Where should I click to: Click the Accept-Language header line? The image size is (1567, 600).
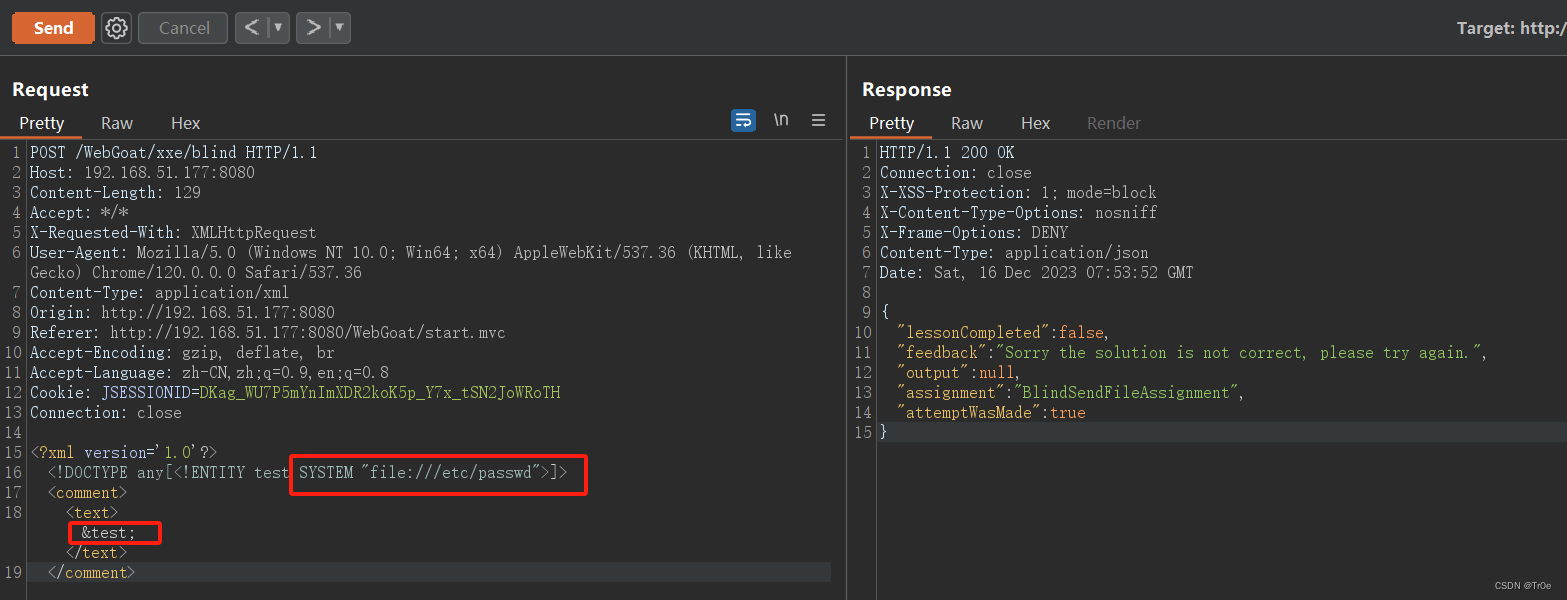(x=209, y=373)
